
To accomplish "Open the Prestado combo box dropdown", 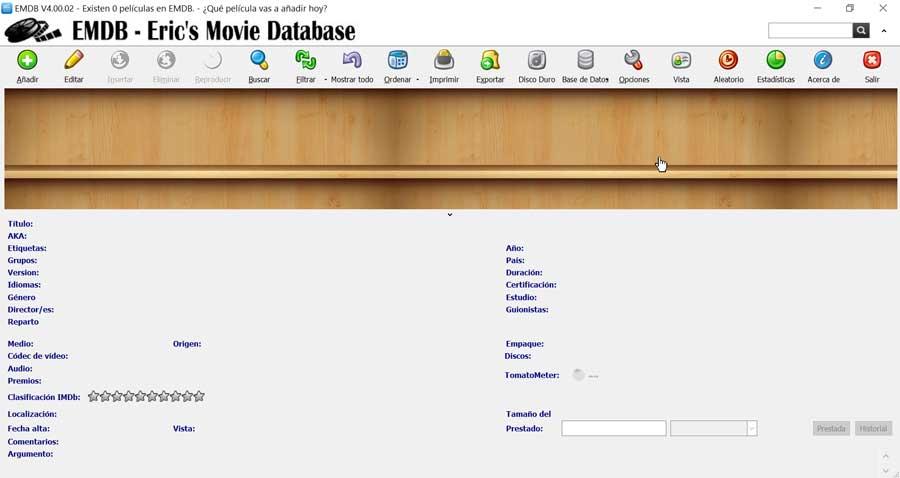I will click(x=752, y=428).
